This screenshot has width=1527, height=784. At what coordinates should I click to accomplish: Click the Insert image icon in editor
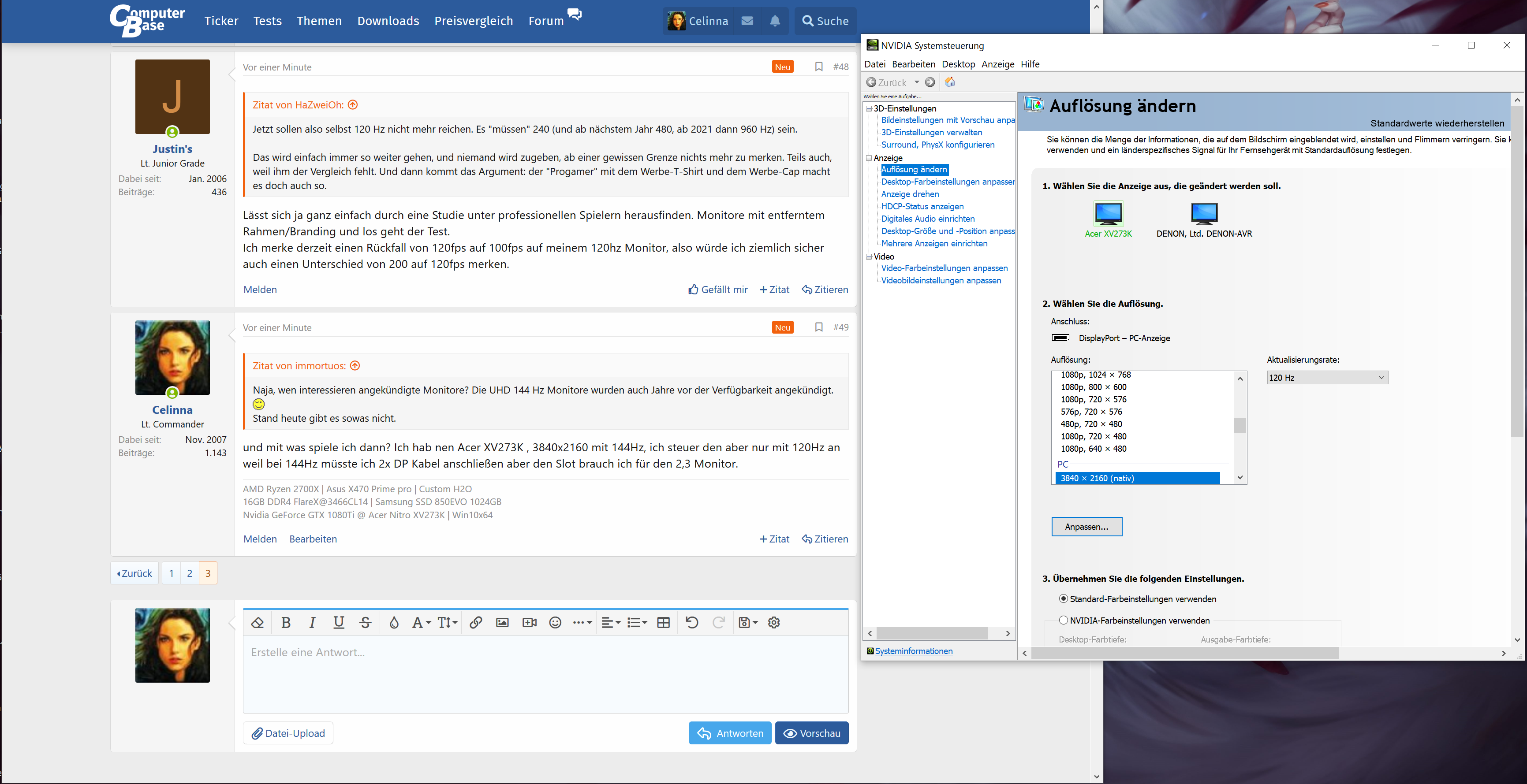pos(502,622)
